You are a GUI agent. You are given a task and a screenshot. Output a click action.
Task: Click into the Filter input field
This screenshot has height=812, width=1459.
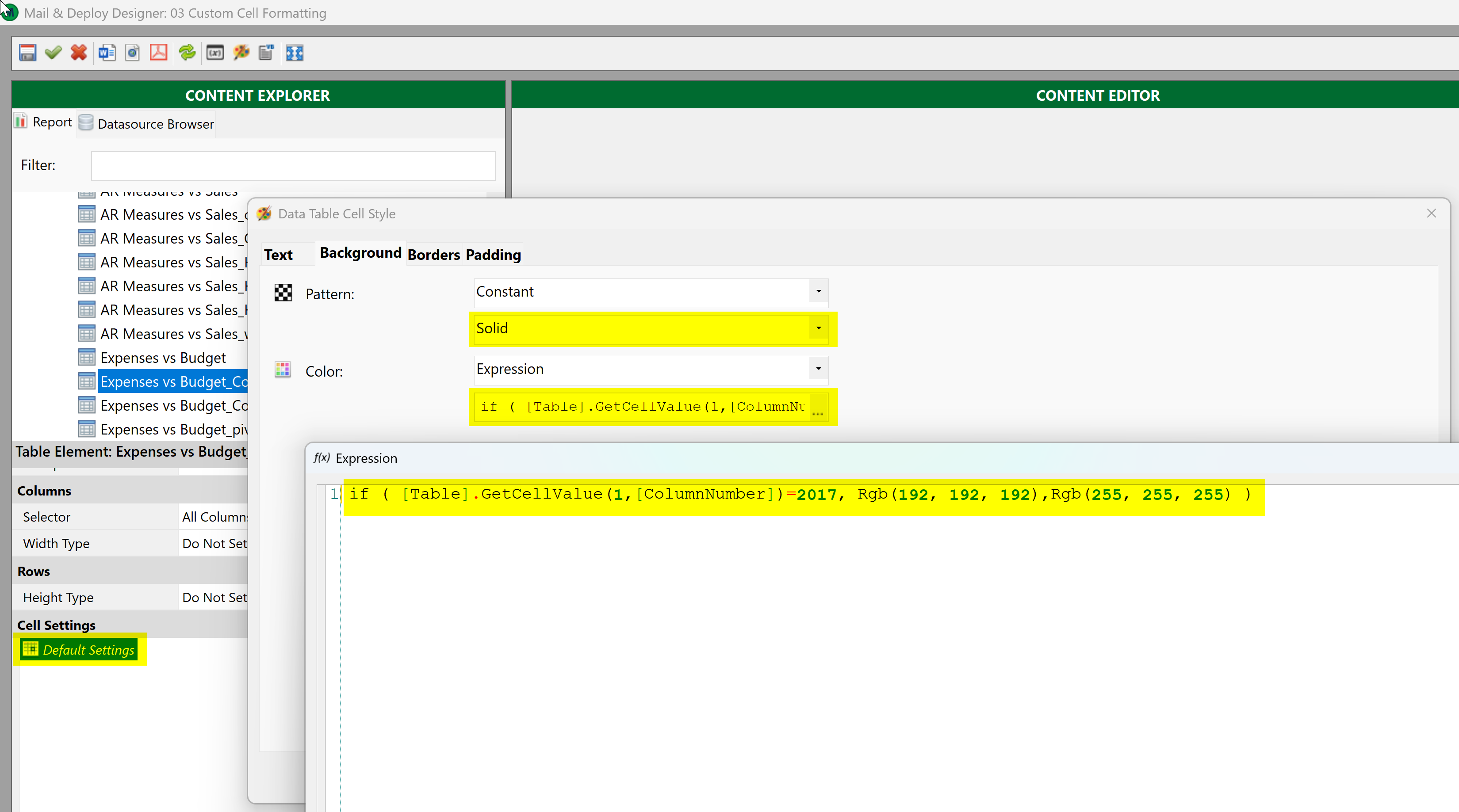(293, 165)
